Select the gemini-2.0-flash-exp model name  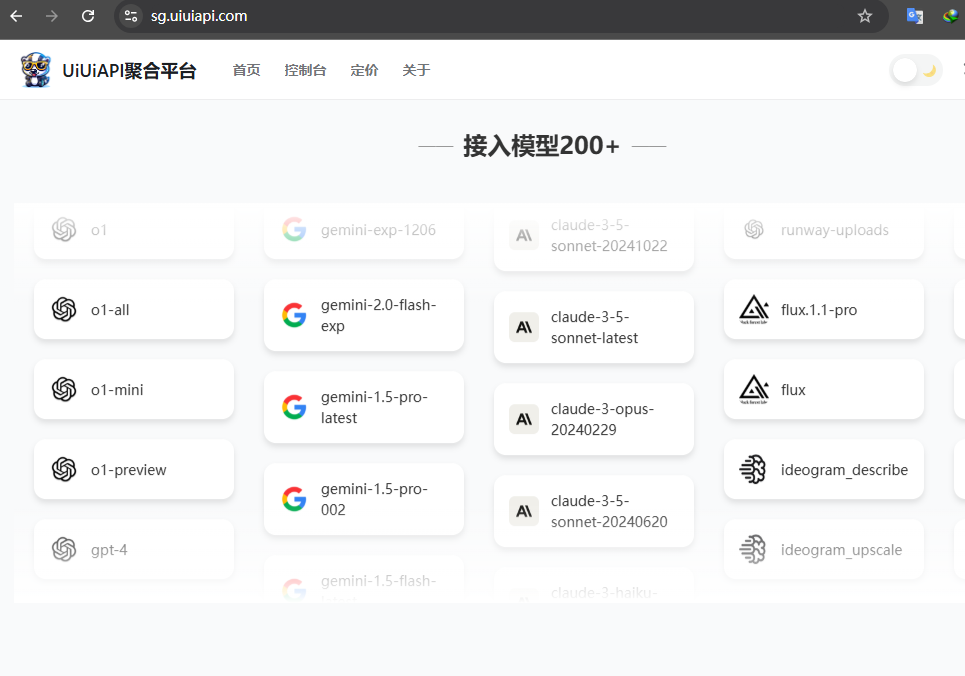point(378,315)
